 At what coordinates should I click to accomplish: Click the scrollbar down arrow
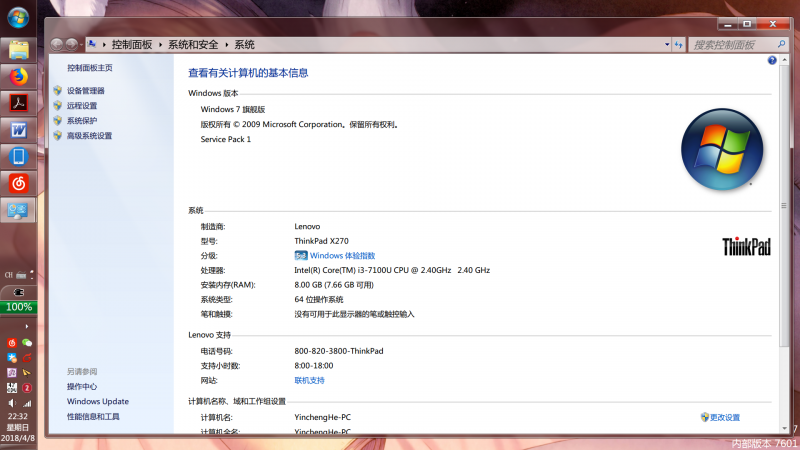tap(784, 429)
